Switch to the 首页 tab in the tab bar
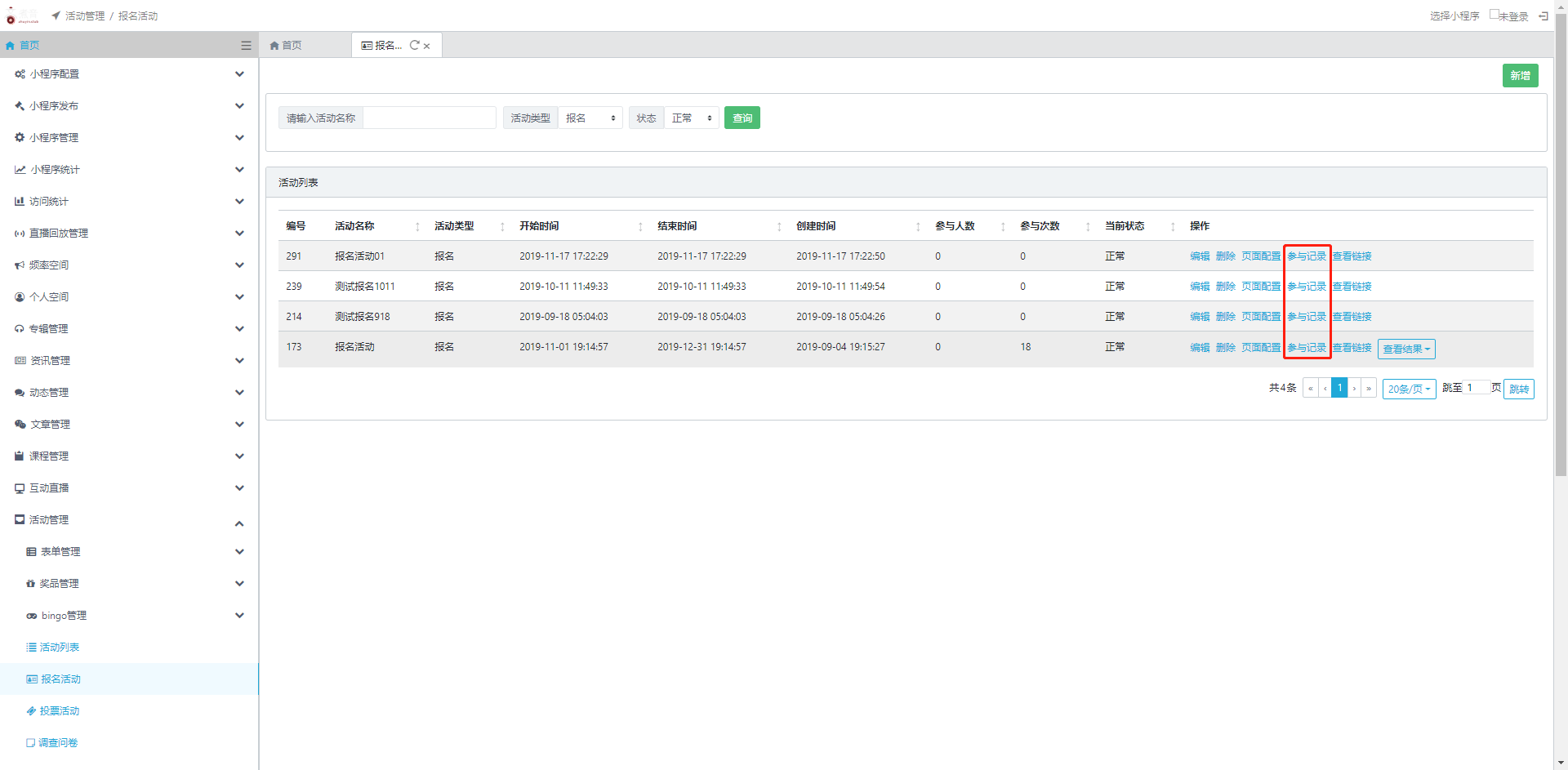Image resolution: width=1568 pixels, height=770 pixels. point(287,46)
